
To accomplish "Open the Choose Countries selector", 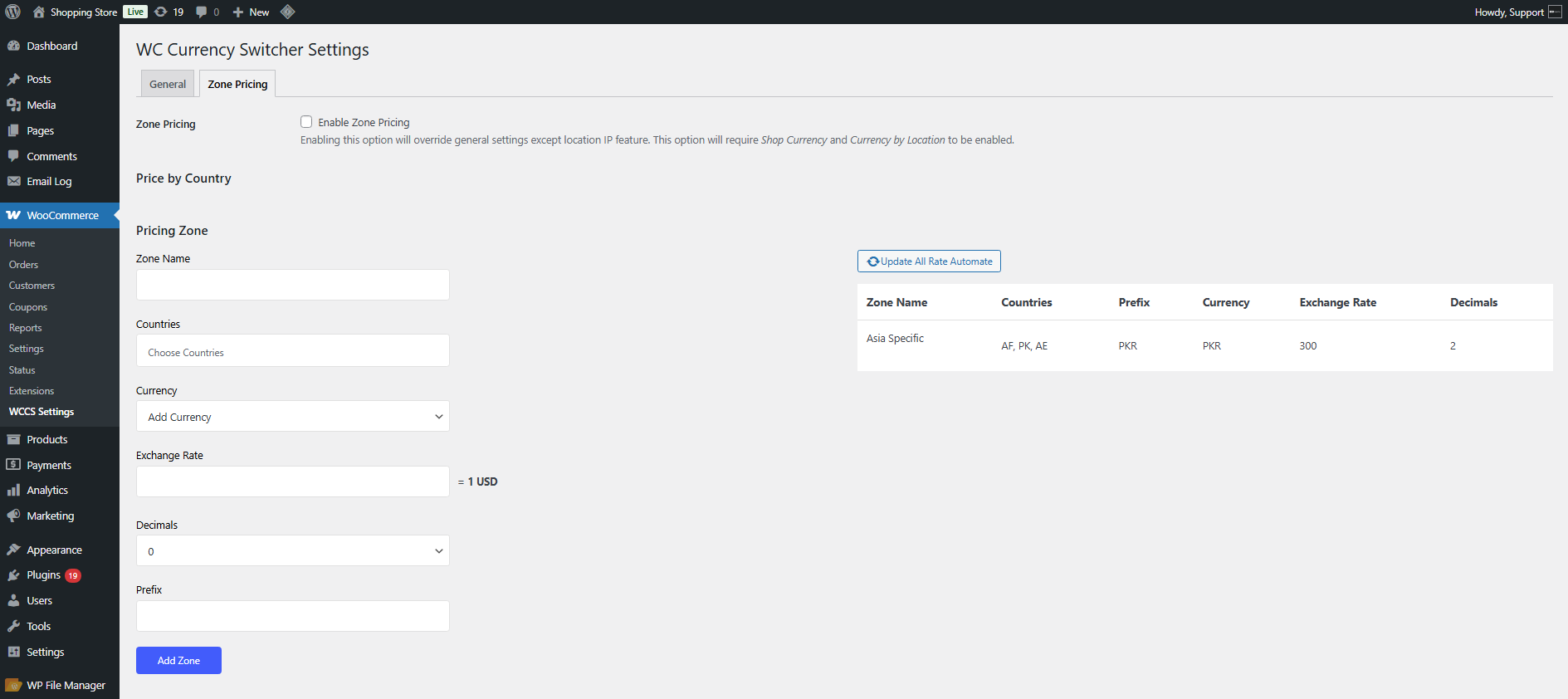I will point(293,351).
